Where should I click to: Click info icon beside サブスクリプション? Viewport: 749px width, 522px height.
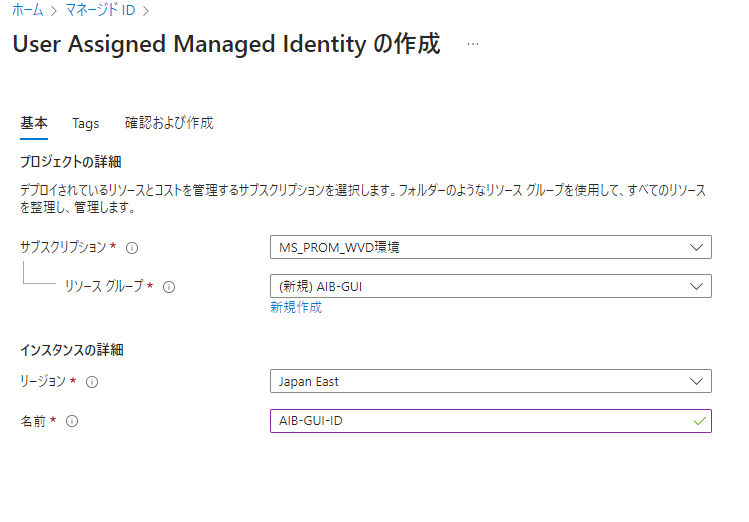click(132, 248)
